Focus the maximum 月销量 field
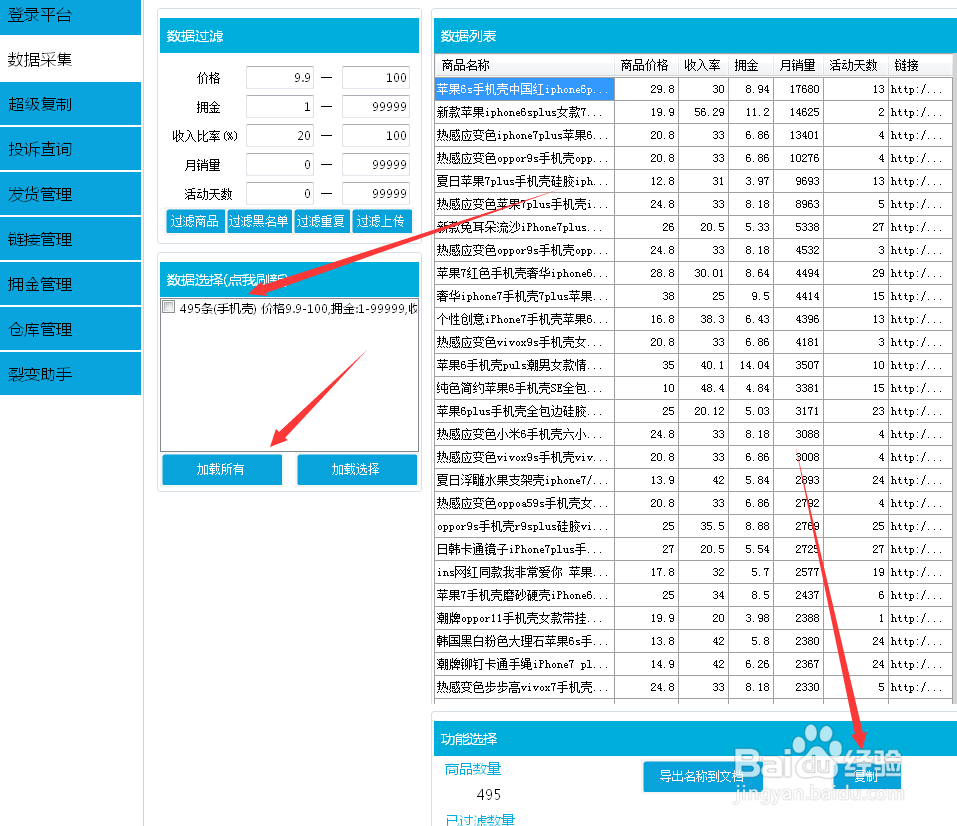Viewport: 957px width, 826px height. click(376, 164)
